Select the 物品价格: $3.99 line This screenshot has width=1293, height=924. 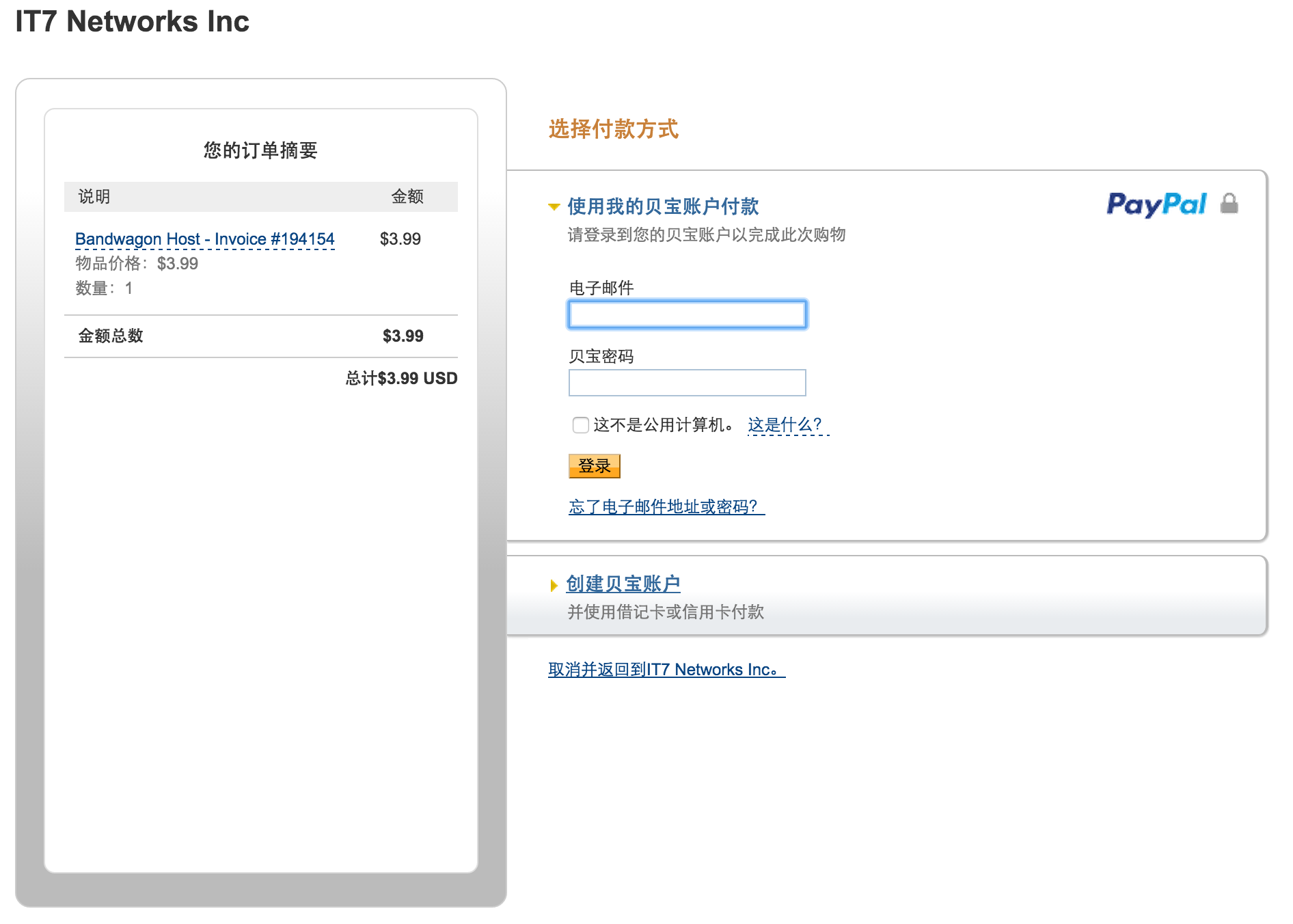point(137,264)
